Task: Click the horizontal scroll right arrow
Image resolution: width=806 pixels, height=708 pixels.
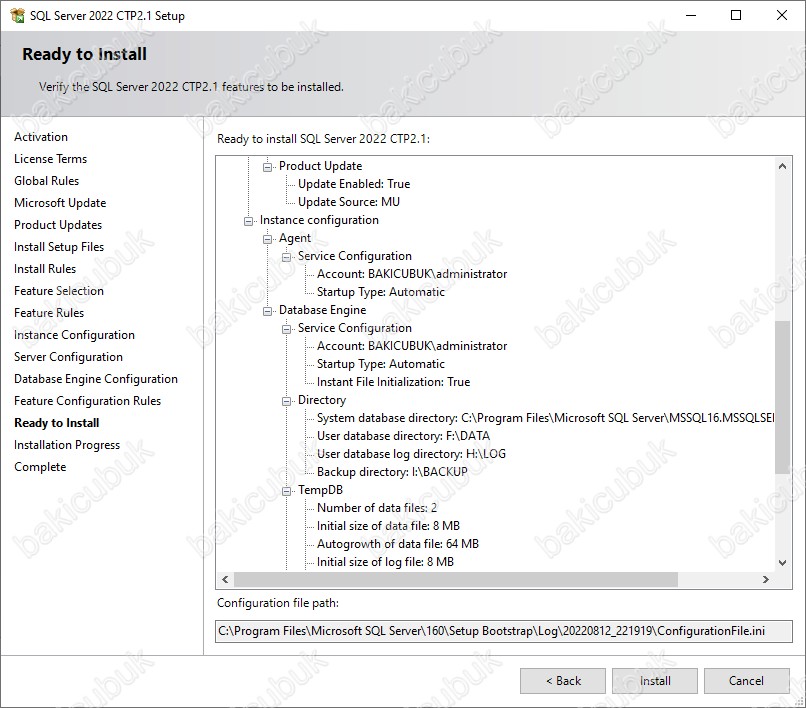Action: (x=766, y=579)
